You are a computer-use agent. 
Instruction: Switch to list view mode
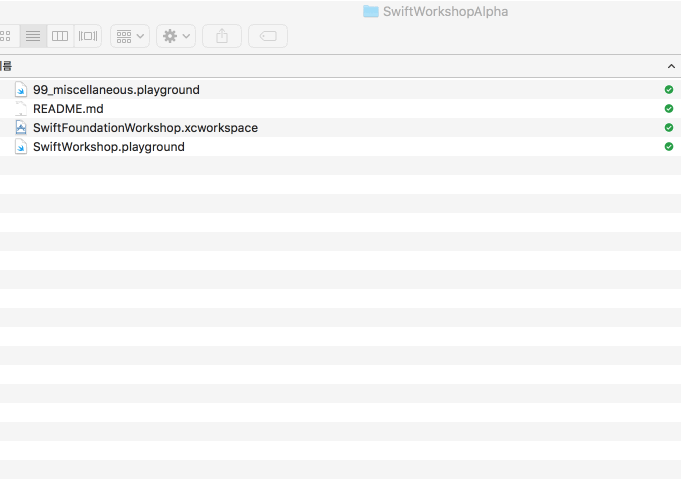[x=33, y=36]
